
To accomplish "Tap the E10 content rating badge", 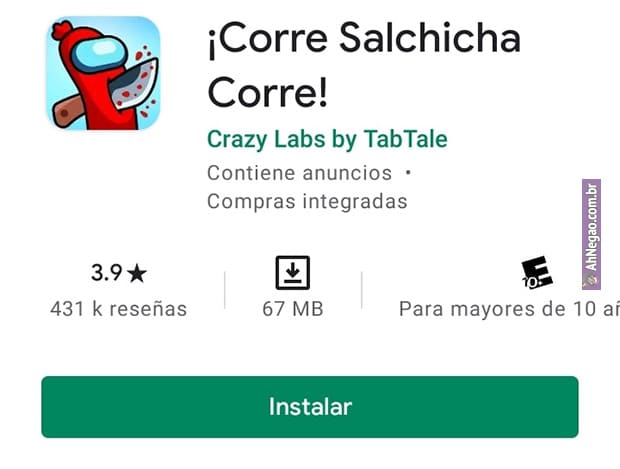I will click(536, 273).
